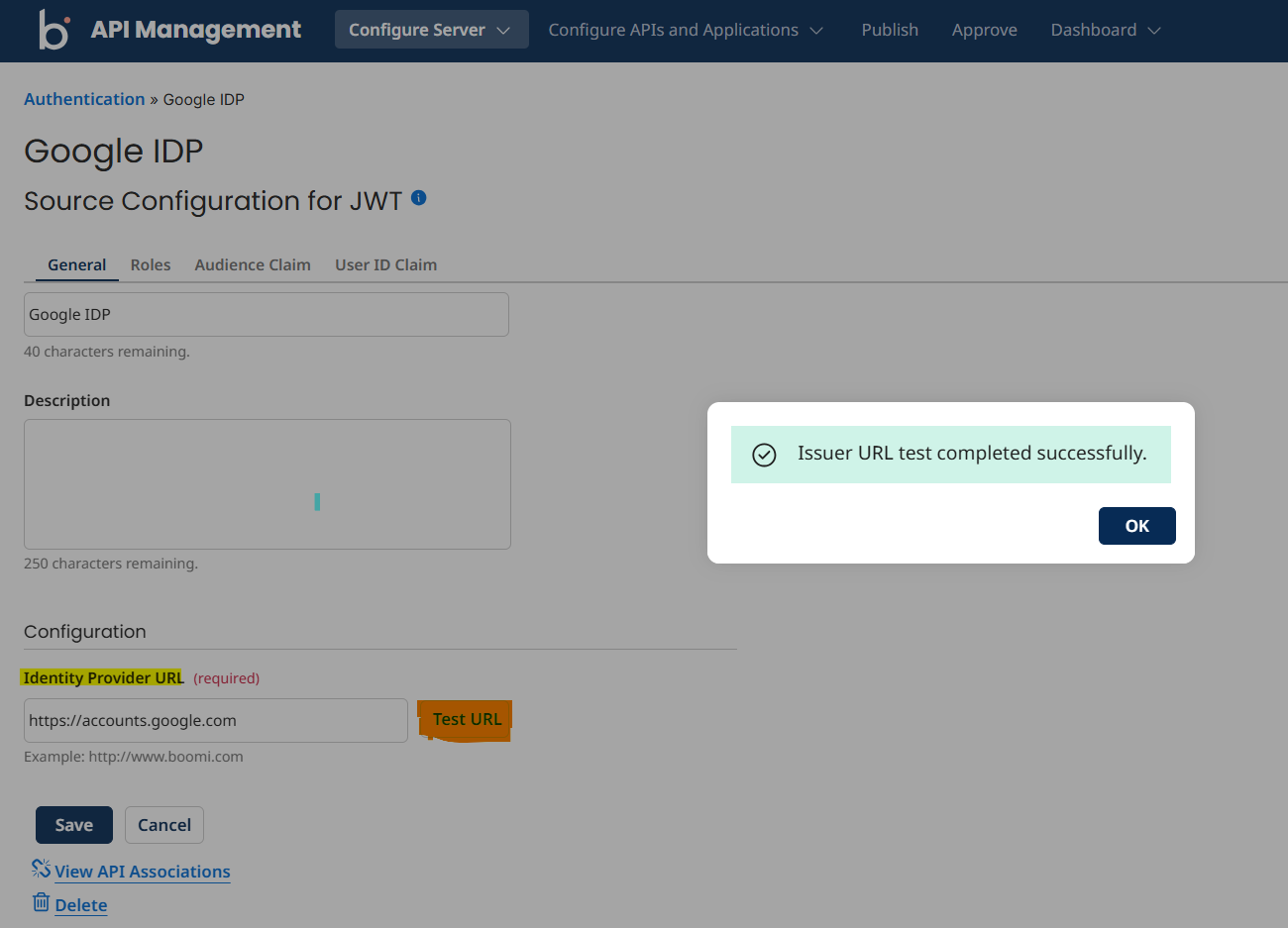The image size is (1288, 928).
Task: Select the General tab
Action: point(76,264)
